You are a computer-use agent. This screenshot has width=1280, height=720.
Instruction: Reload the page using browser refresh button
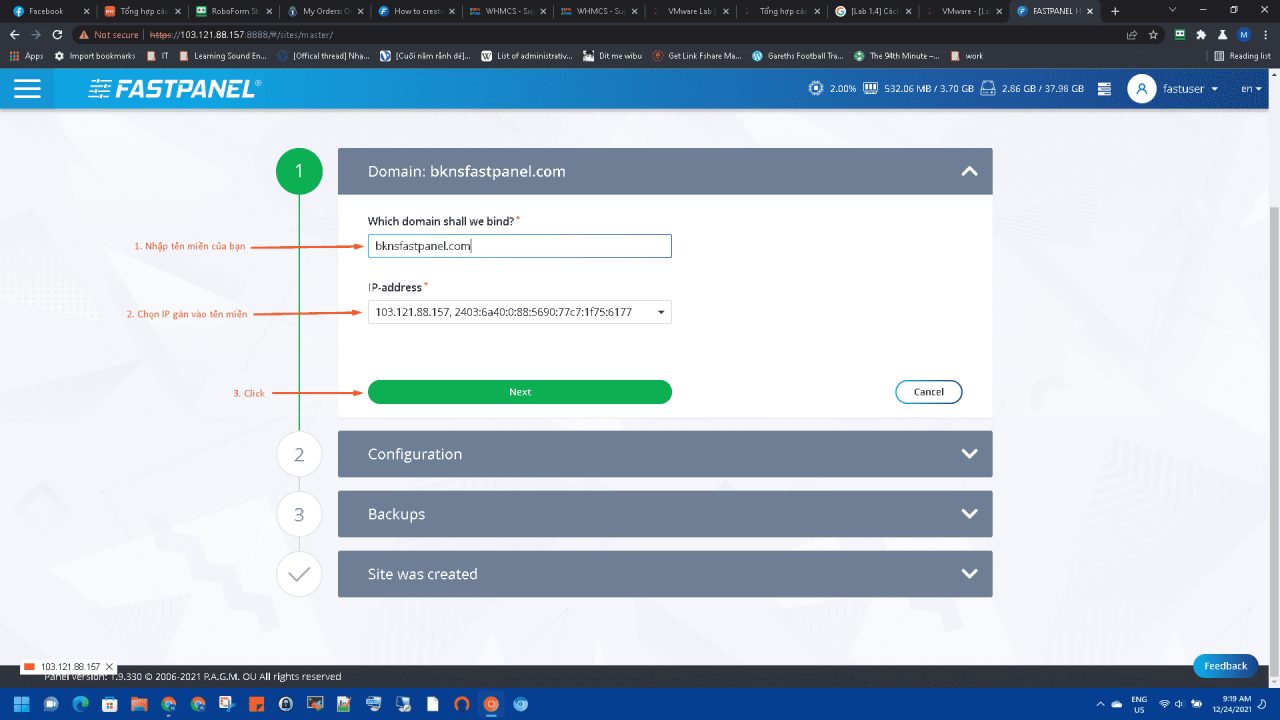pyautogui.click(x=57, y=34)
